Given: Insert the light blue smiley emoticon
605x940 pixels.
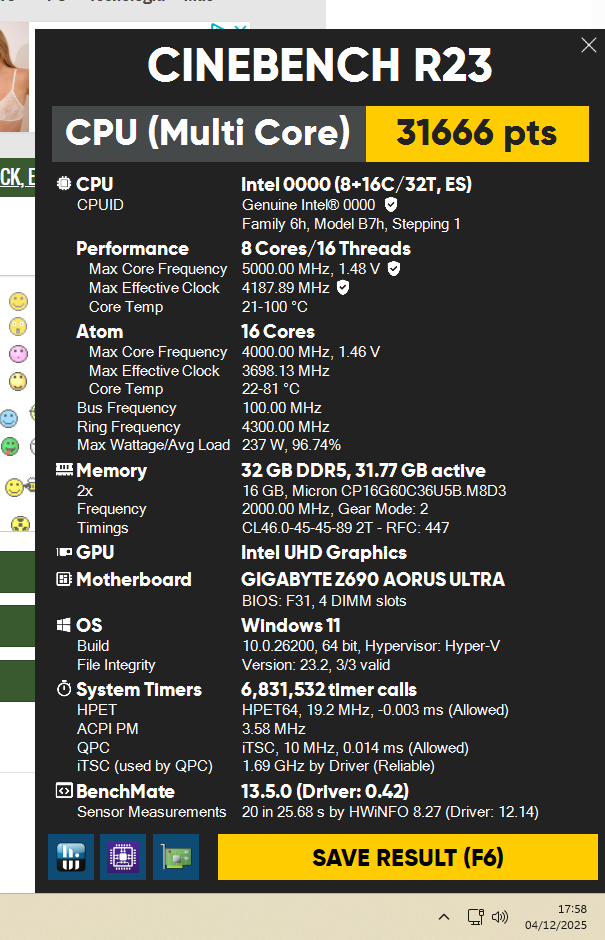Looking at the screenshot, I should tap(9, 418).
